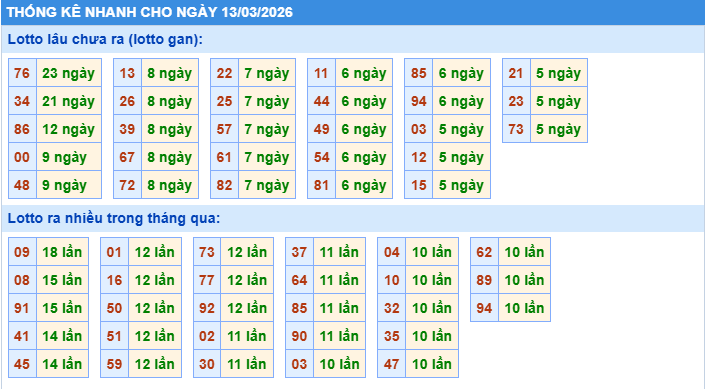This screenshot has width=707, height=389.
Task: Select lotto number 57
Action: pyautogui.click(x=224, y=129)
